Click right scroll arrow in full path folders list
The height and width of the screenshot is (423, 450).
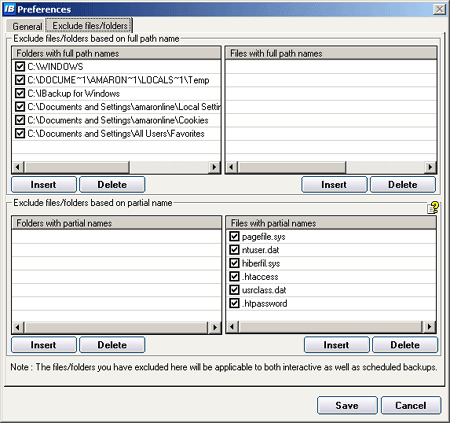click(x=214, y=167)
